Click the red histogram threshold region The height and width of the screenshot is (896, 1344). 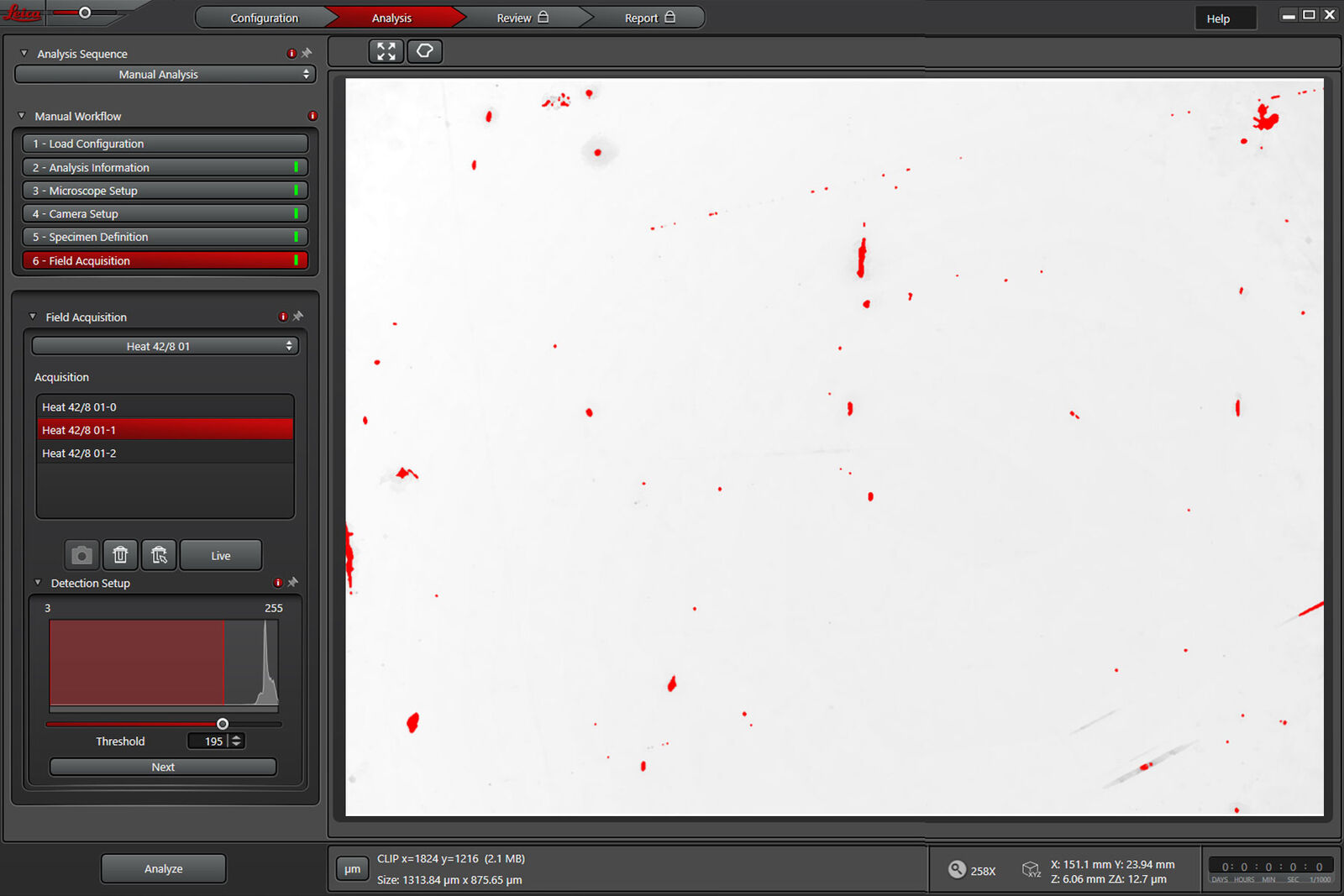[137, 662]
